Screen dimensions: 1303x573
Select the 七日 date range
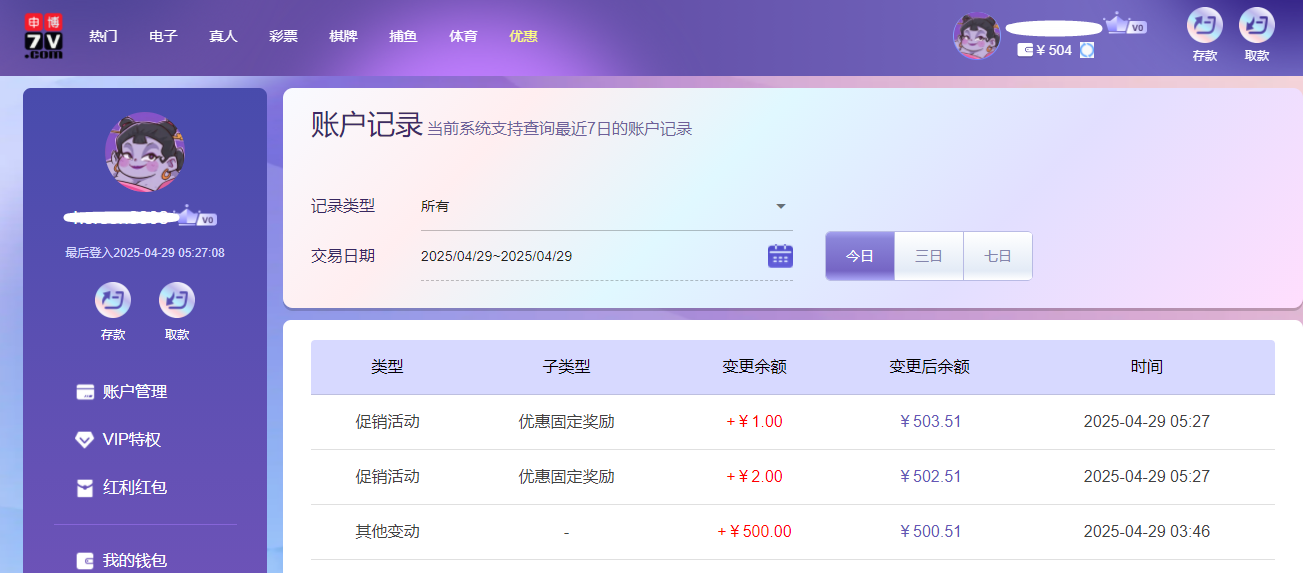[x=997, y=256]
